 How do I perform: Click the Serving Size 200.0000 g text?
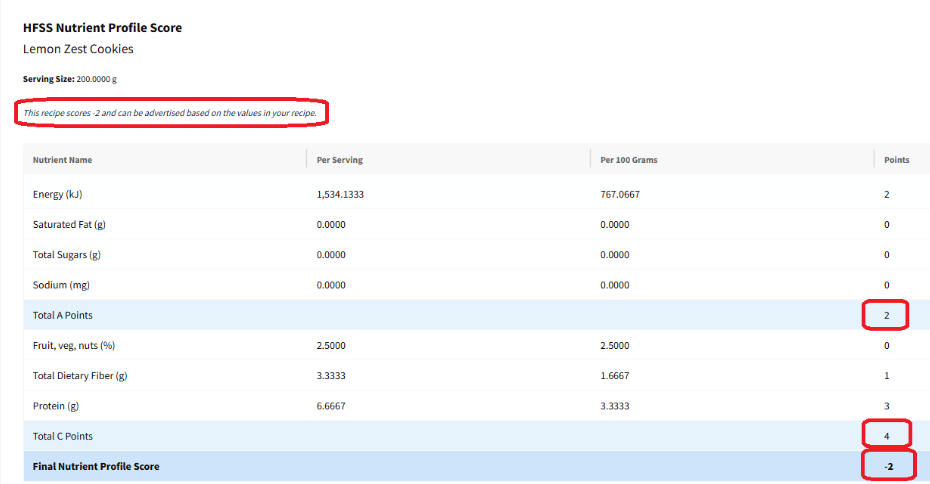70,78
